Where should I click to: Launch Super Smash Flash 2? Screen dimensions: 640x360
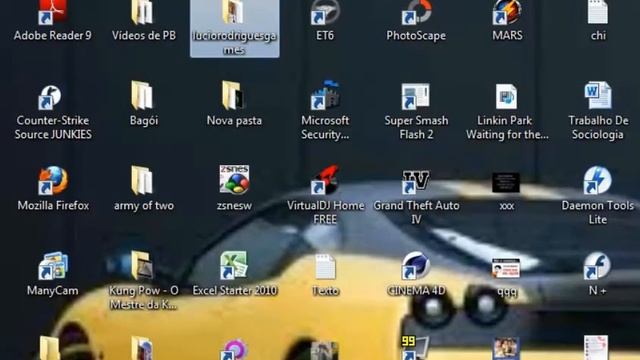click(416, 111)
